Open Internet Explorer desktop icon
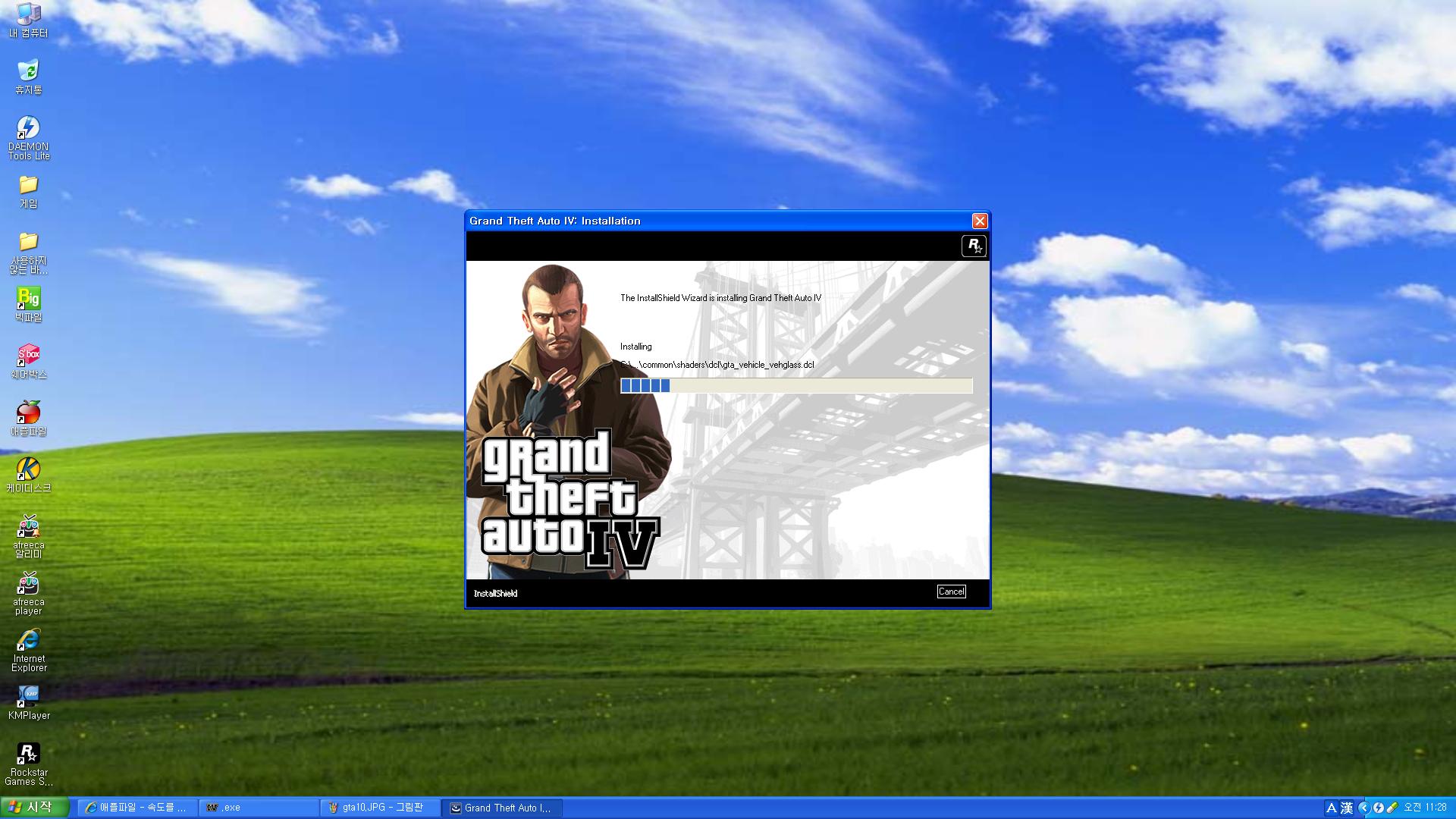 [27, 650]
